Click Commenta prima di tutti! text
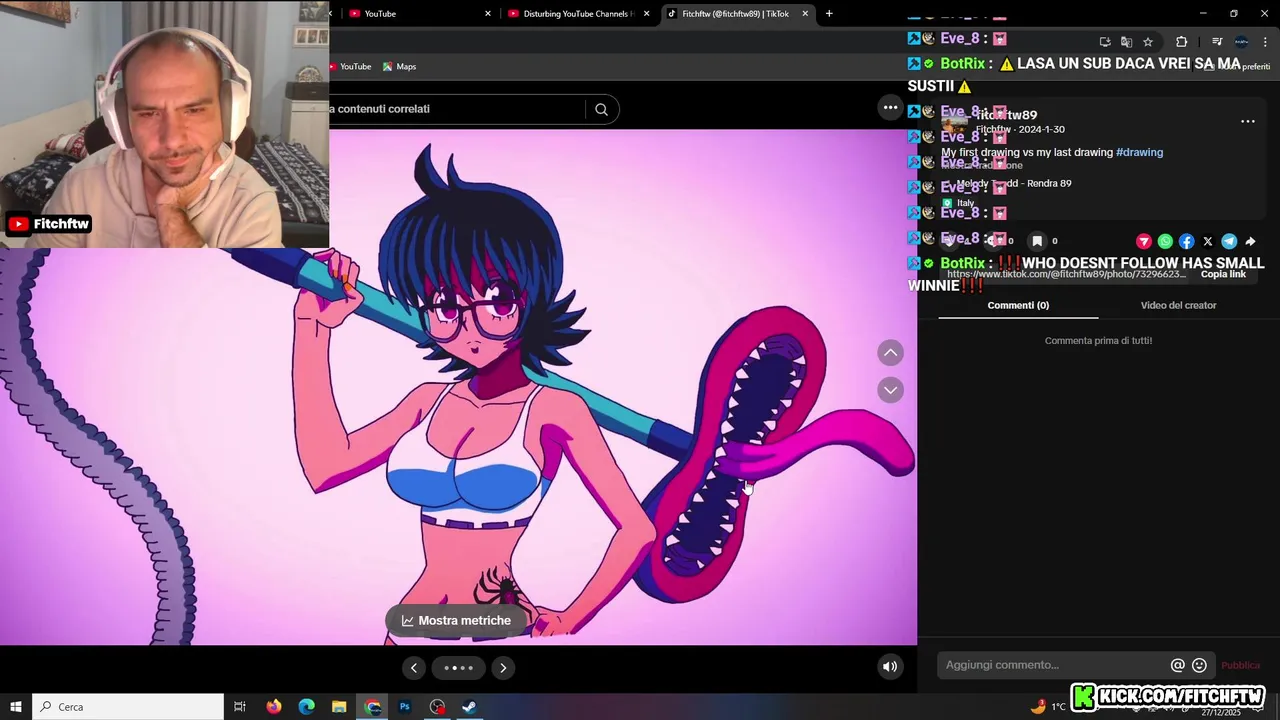 pyautogui.click(x=1098, y=341)
